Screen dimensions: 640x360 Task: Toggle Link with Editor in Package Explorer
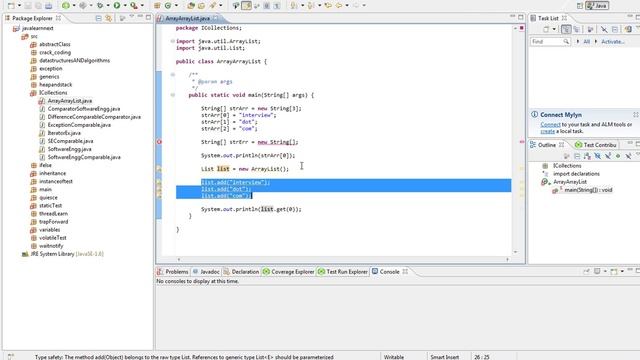(109, 18)
